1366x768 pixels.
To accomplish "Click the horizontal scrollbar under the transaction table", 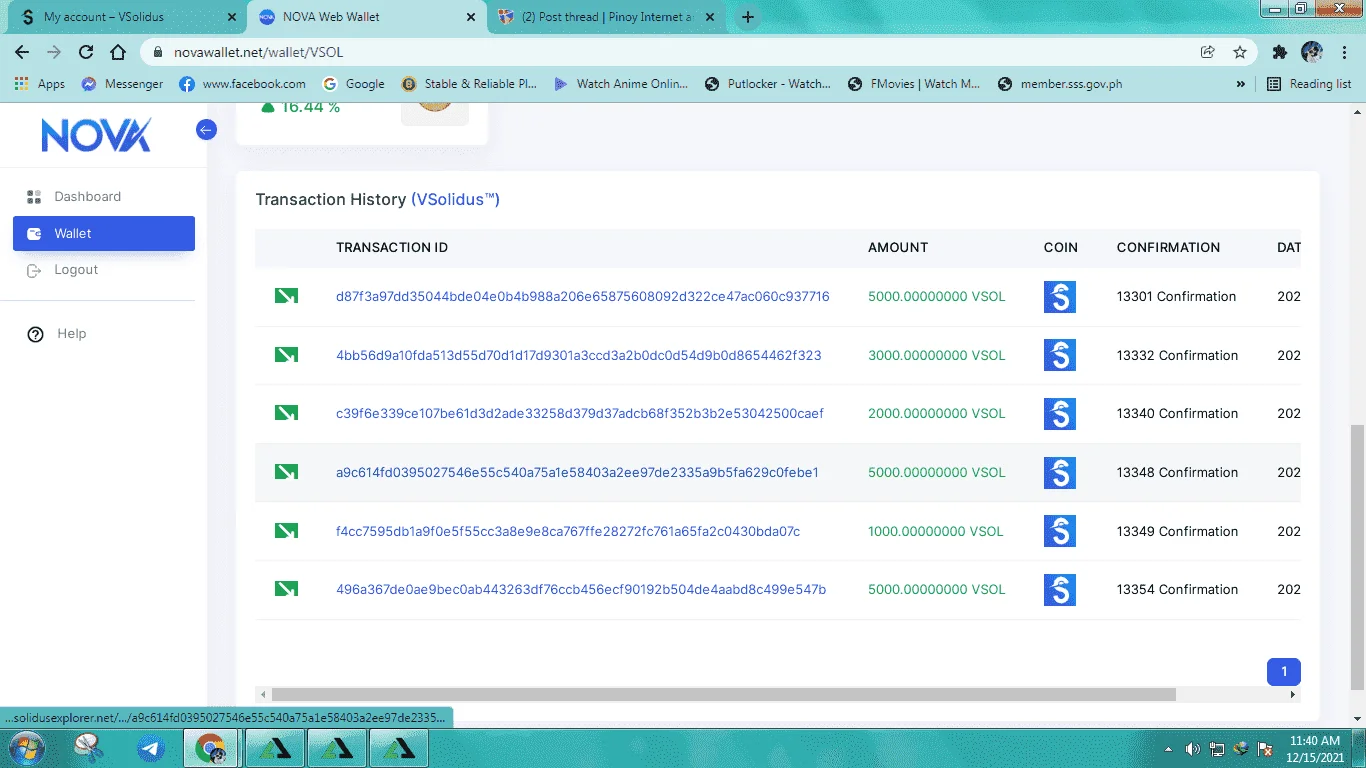I will (723, 694).
